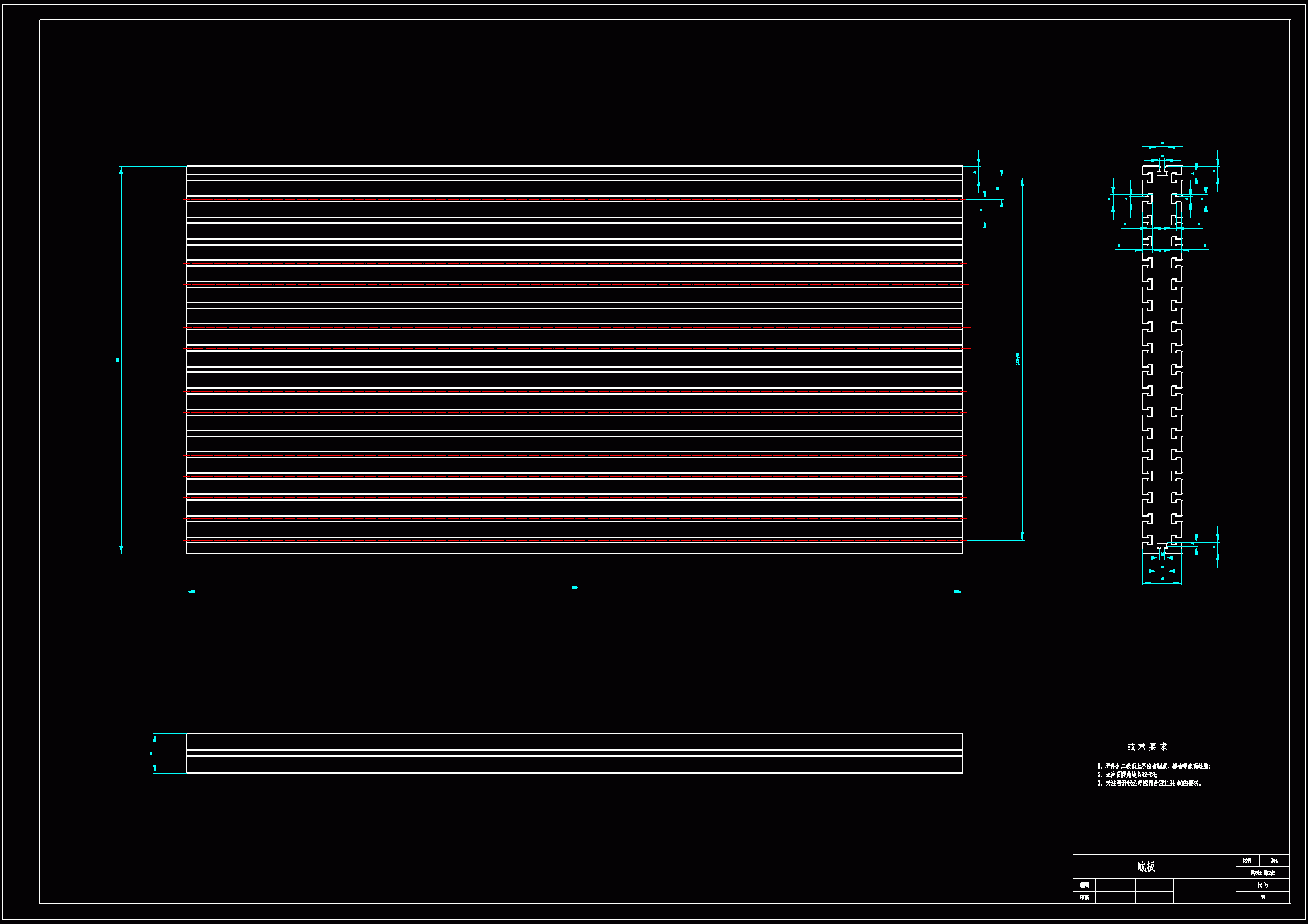This screenshot has height=924, width=1308.
Task: Click the overall width dimension below plate
Action: point(574,592)
